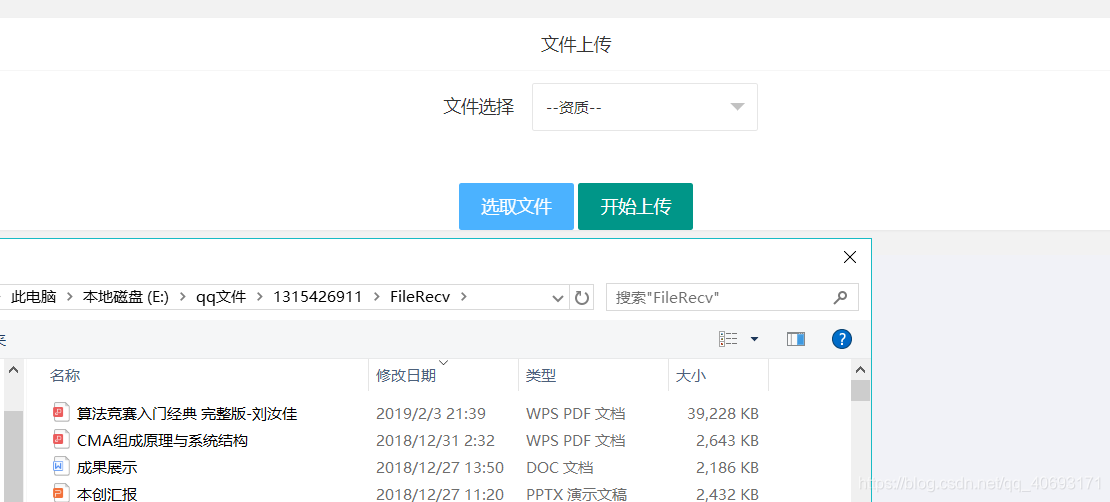Click the blue help question mark icon
This screenshot has width=1110, height=502.
click(x=841, y=339)
